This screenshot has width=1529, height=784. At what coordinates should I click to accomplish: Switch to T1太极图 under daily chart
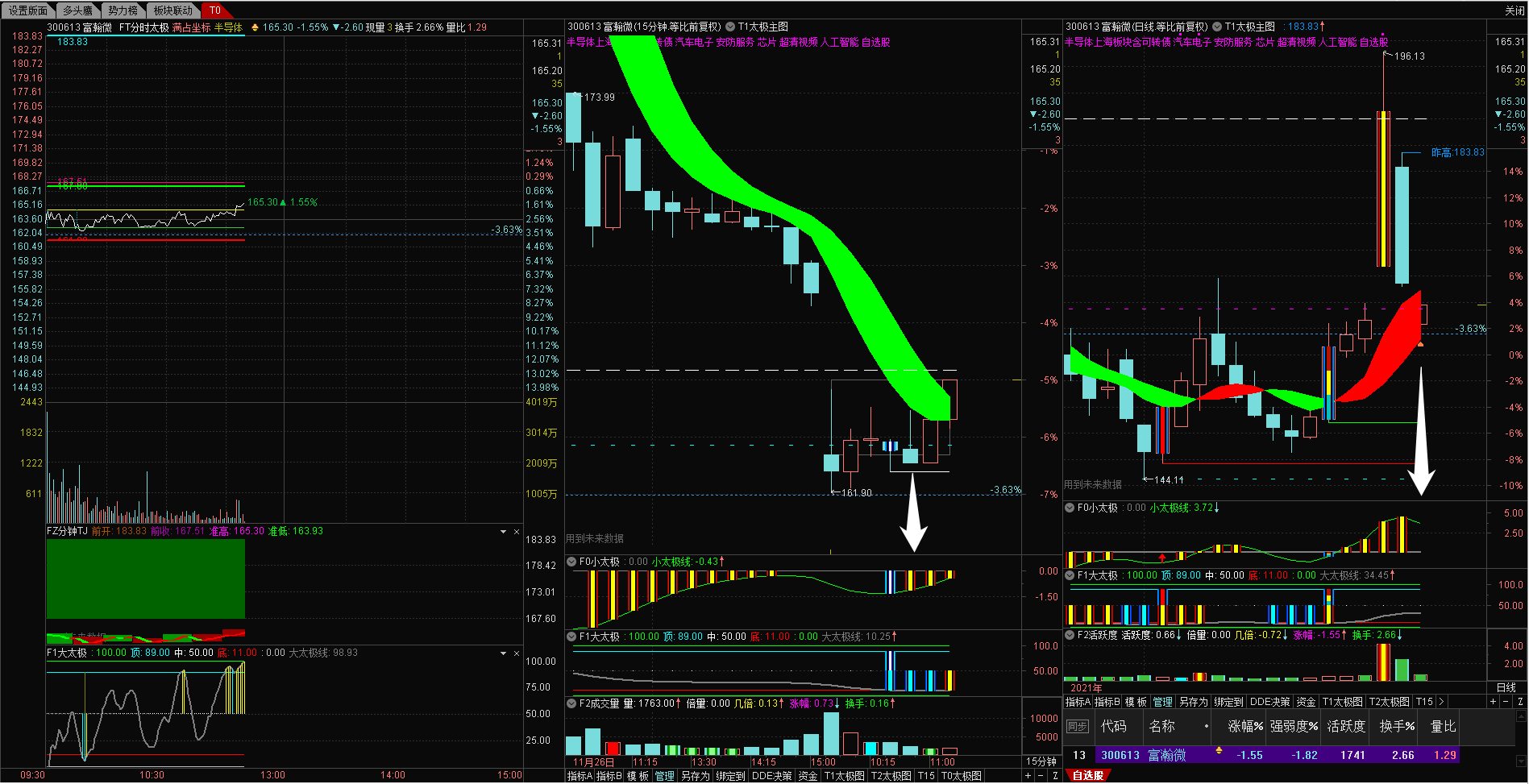[1343, 702]
